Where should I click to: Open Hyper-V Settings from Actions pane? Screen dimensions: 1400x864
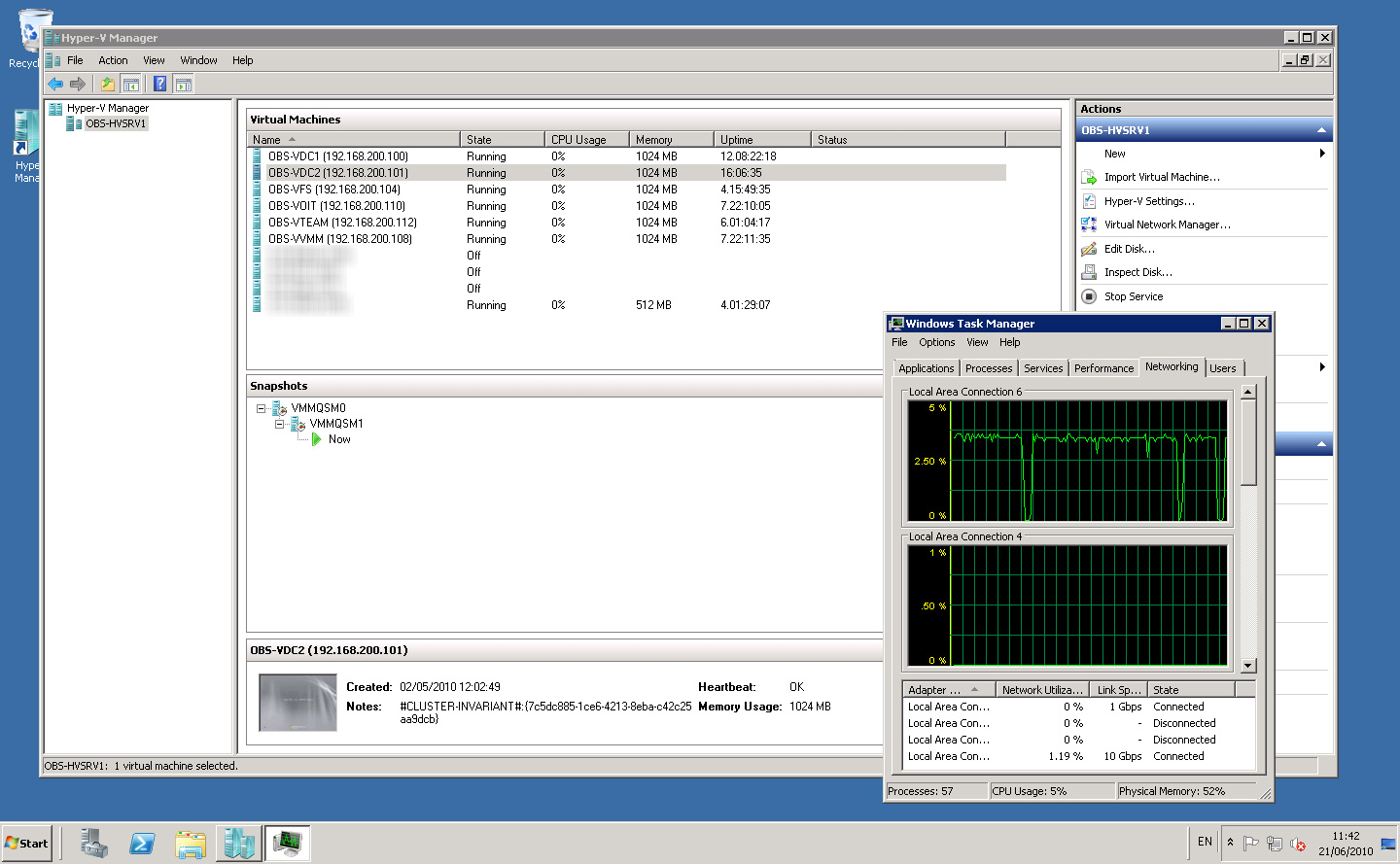[1150, 200]
